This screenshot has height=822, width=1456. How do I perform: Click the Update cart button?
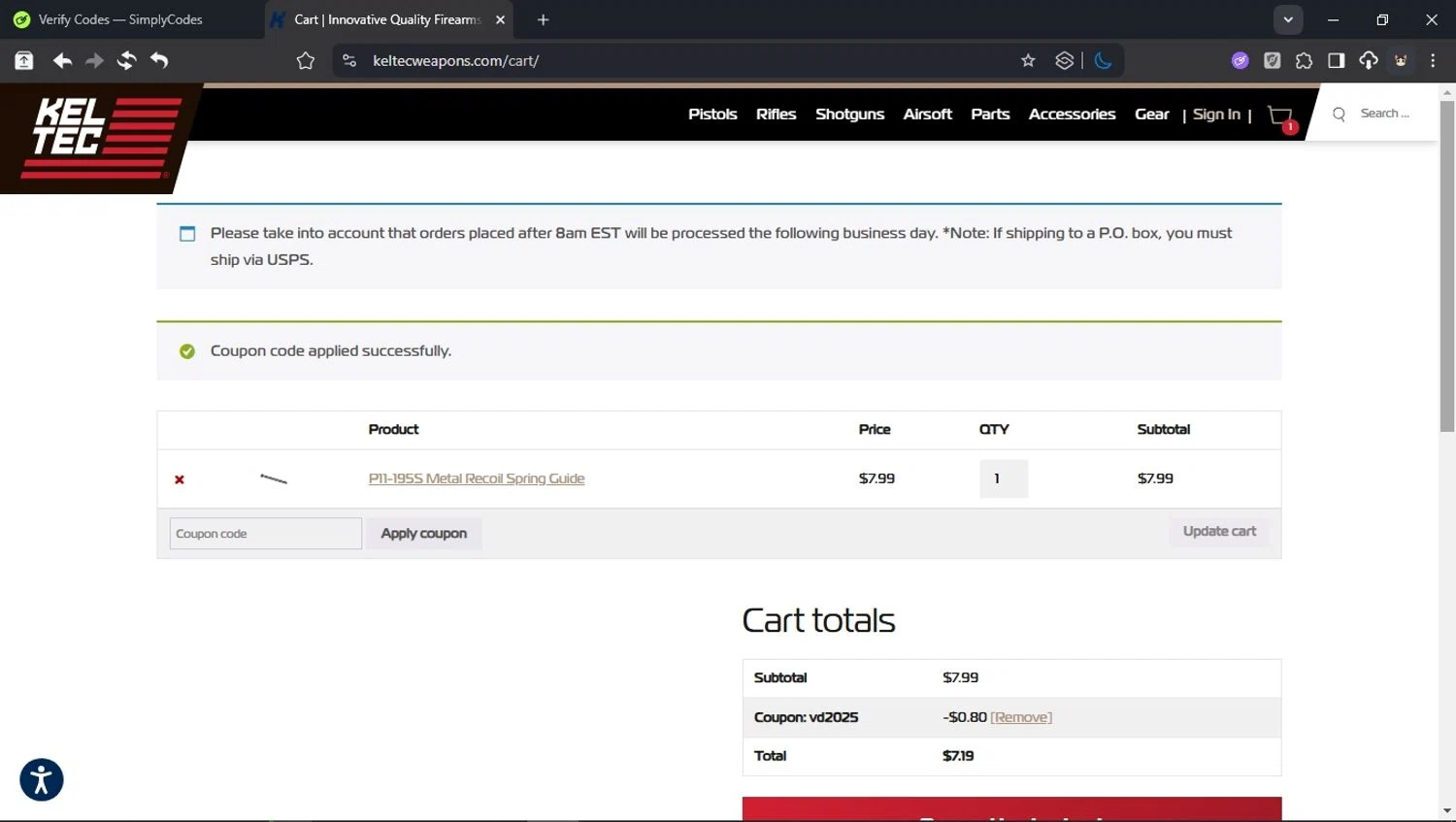pos(1219,532)
